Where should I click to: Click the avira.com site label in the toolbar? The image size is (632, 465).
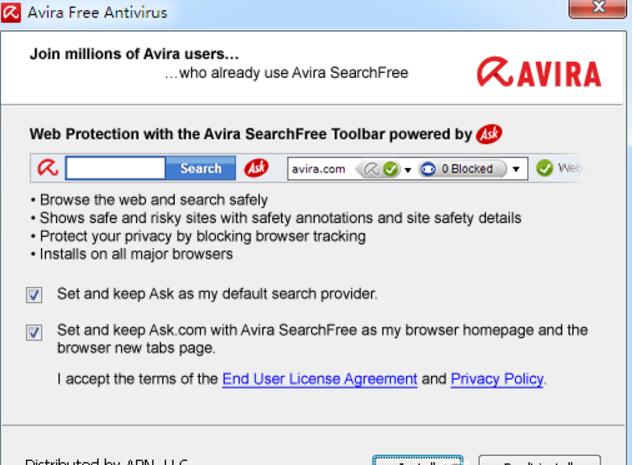pyautogui.click(x=318, y=169)
